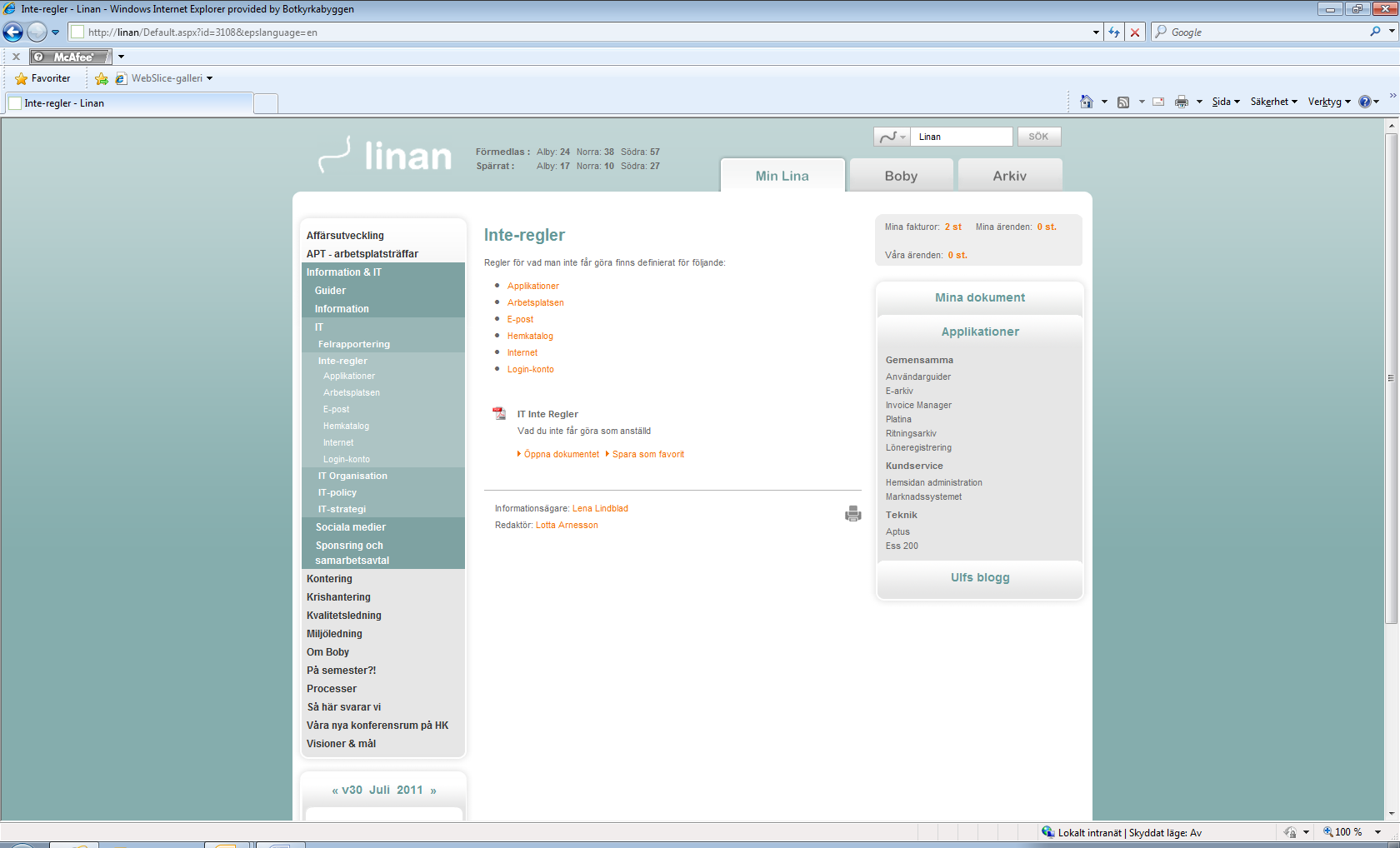Click the SÖK button
The image size is (1400, 848).
[1038, 137]
